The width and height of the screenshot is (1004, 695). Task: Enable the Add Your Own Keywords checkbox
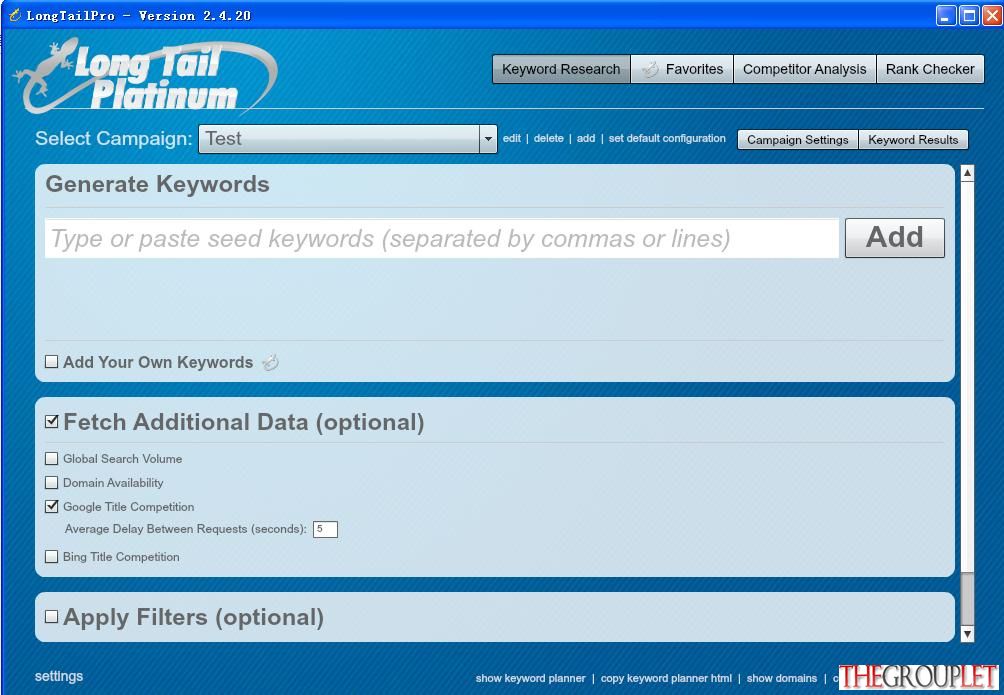51,362
